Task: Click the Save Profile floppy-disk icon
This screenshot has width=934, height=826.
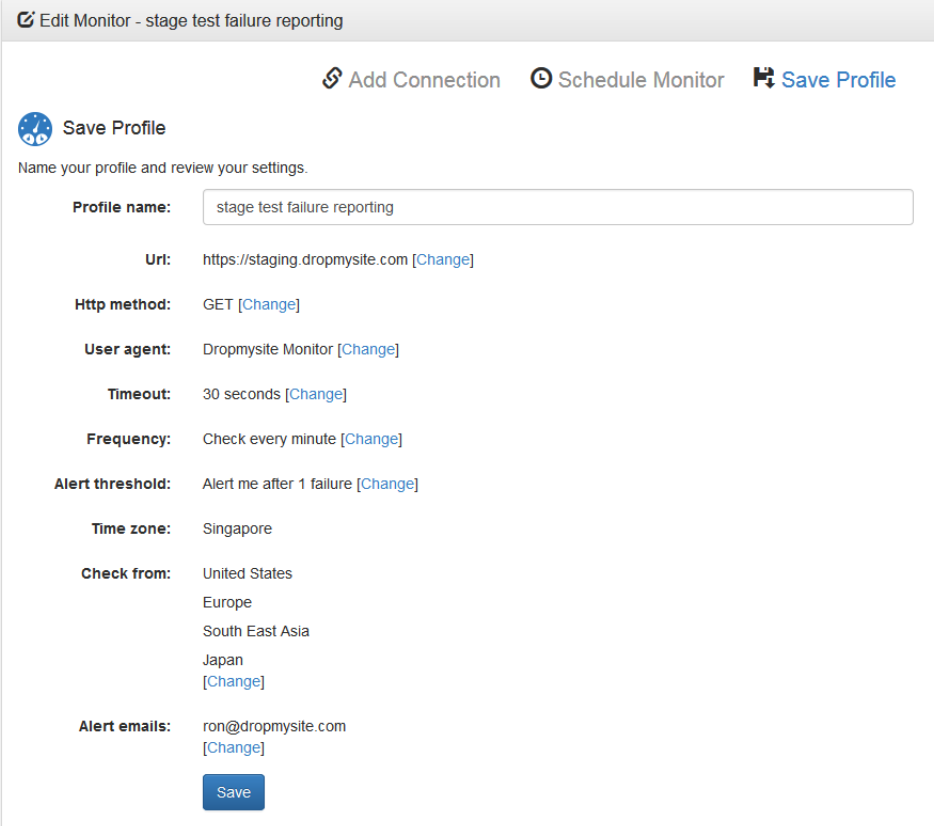Action: click(x=764, y=77)
